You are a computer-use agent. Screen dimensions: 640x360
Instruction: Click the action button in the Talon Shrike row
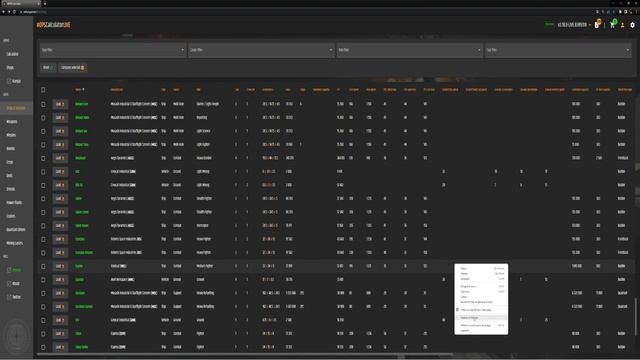(x=60, y=347)
